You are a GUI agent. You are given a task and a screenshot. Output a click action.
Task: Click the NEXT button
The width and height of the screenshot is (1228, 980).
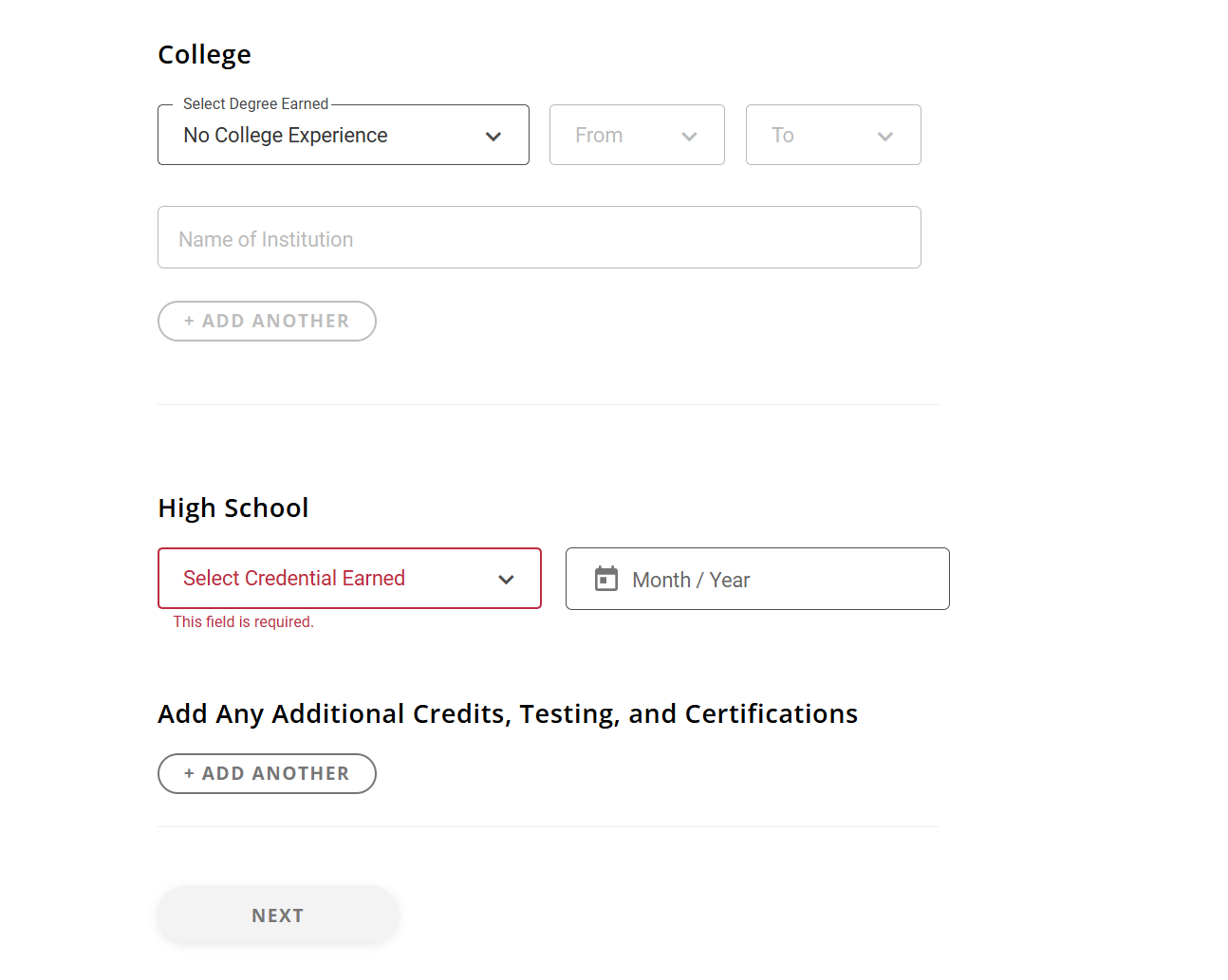[278, 915]
